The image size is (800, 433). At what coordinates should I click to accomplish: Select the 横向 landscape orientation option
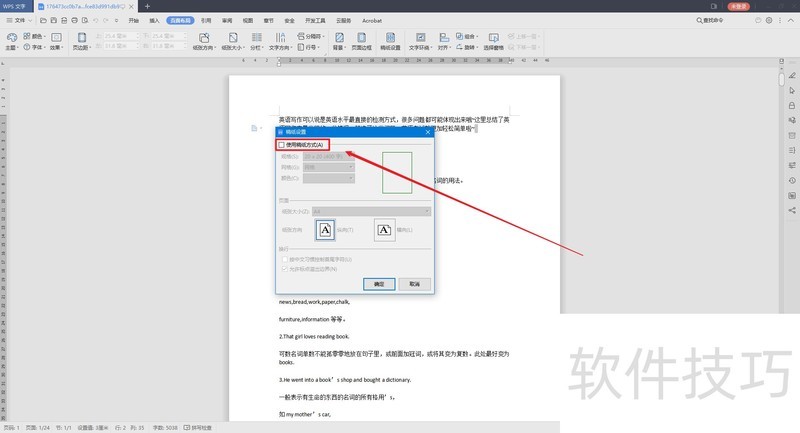click(385, 230)
